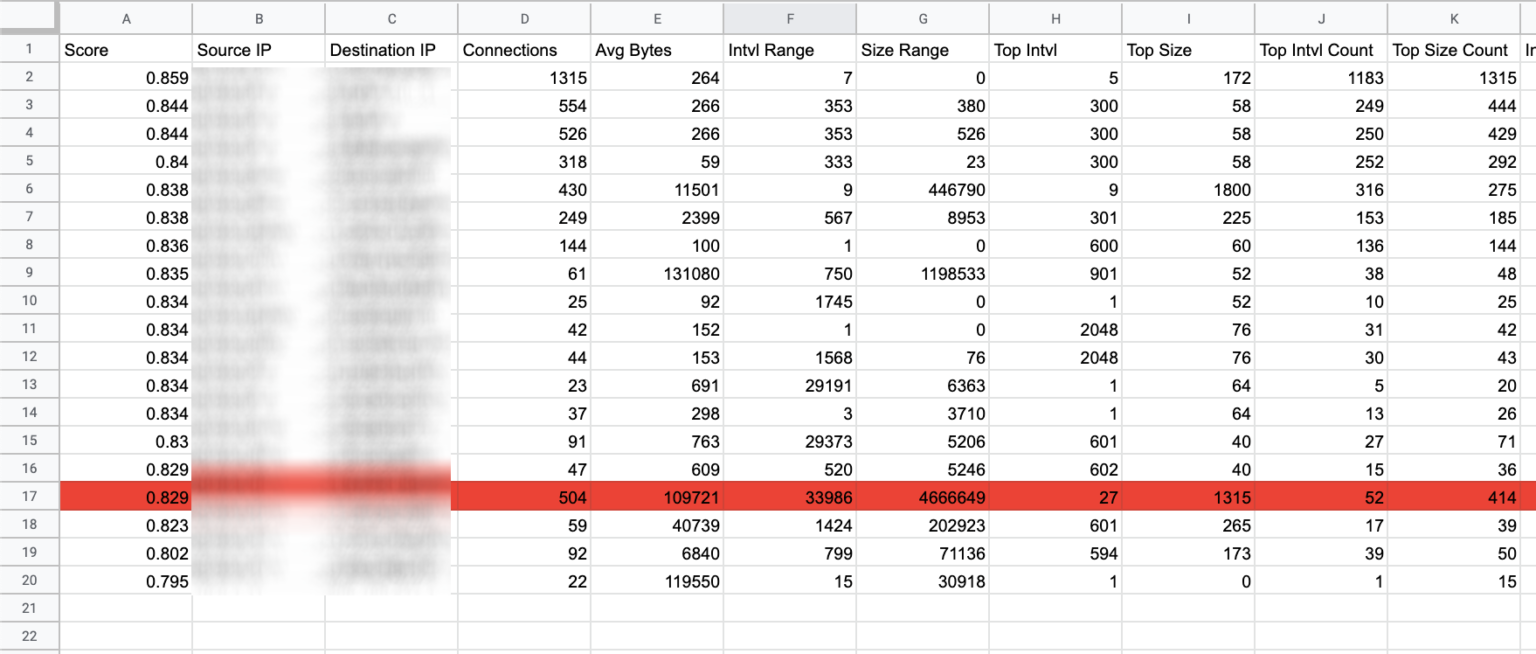Select the Size Range cell containing 4666649
Screen dimensions: 1536x654
tap(922, 497)
